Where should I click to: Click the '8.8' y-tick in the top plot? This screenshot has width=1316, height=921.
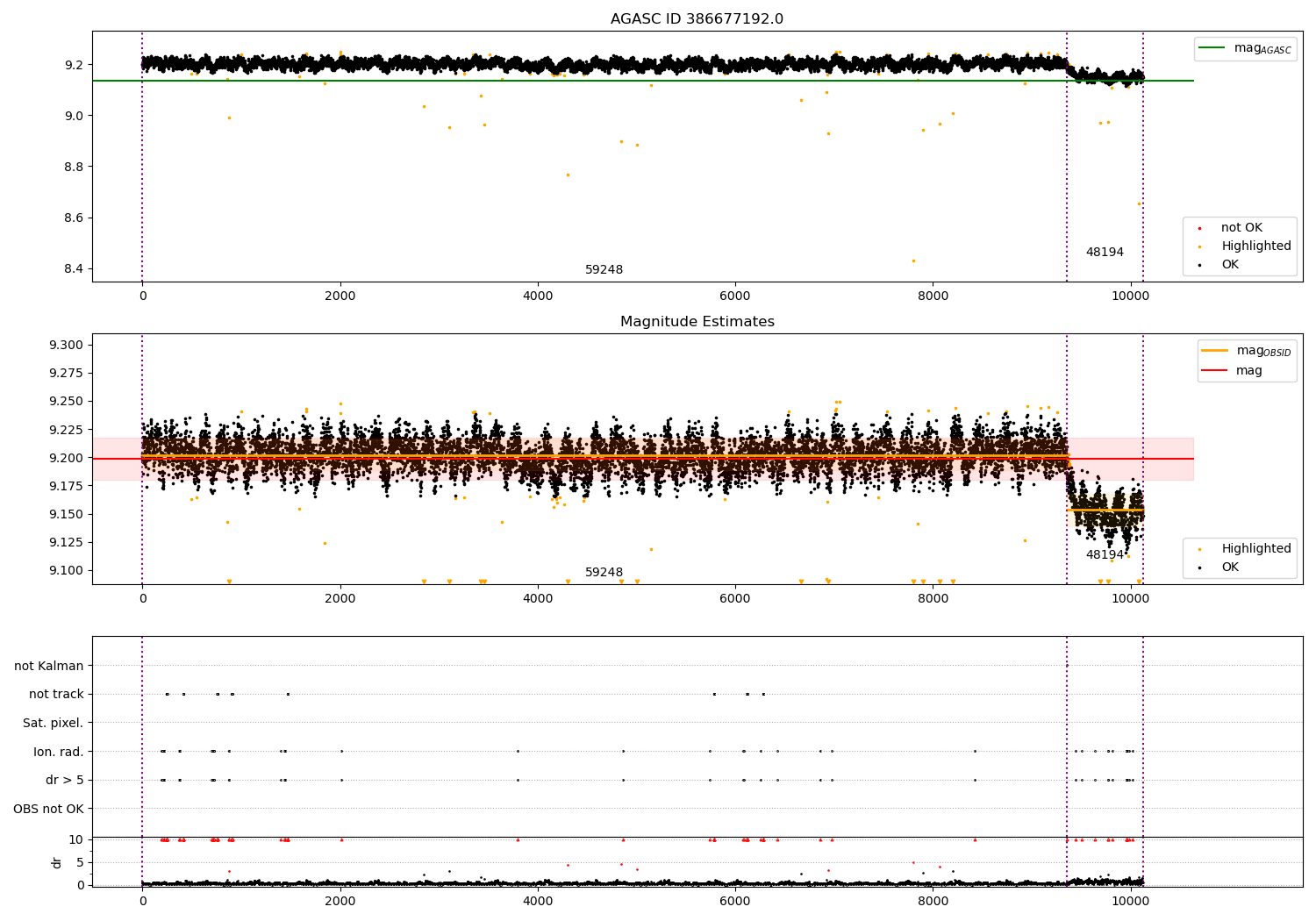[75, 168]
